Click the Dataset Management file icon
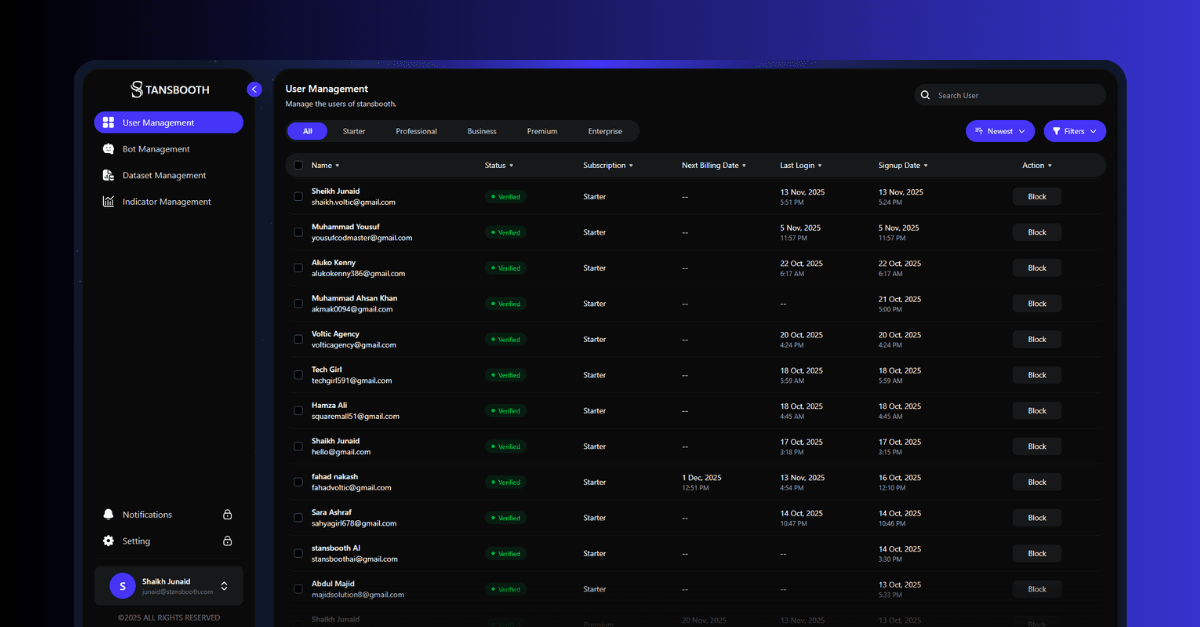The height and width of the screenshot is (627, 1200). pyautogui.click(x=108, y=175)
